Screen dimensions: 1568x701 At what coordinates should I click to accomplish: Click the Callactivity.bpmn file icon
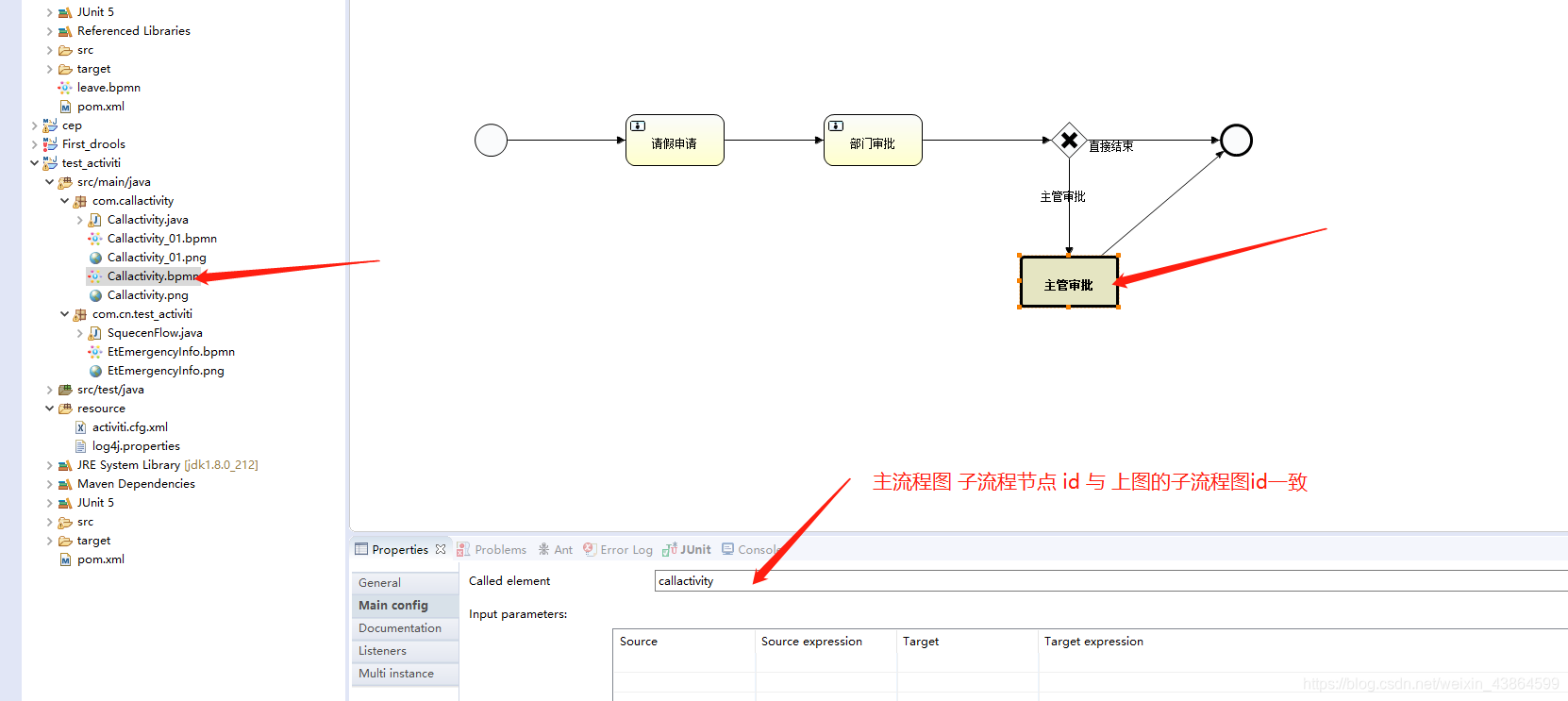[x=95, y=276]
